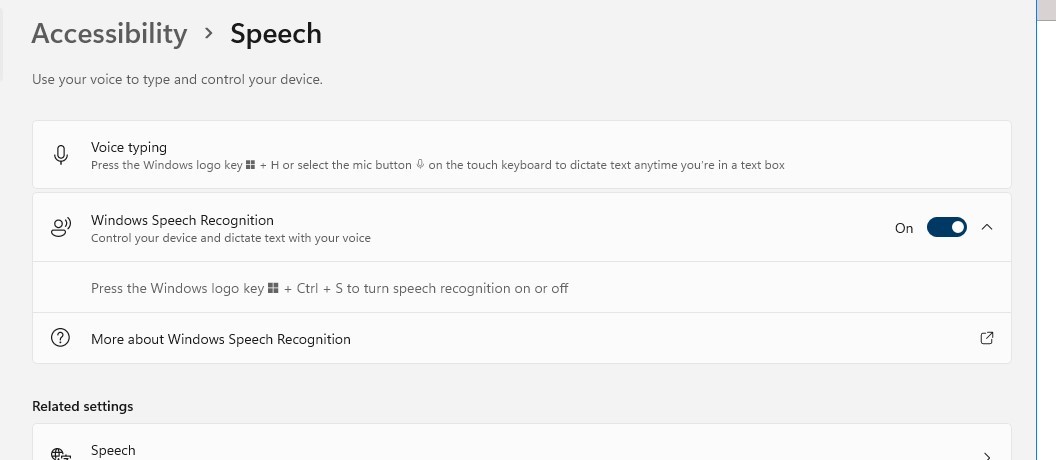Click the question mark help icon

point(61,338)
